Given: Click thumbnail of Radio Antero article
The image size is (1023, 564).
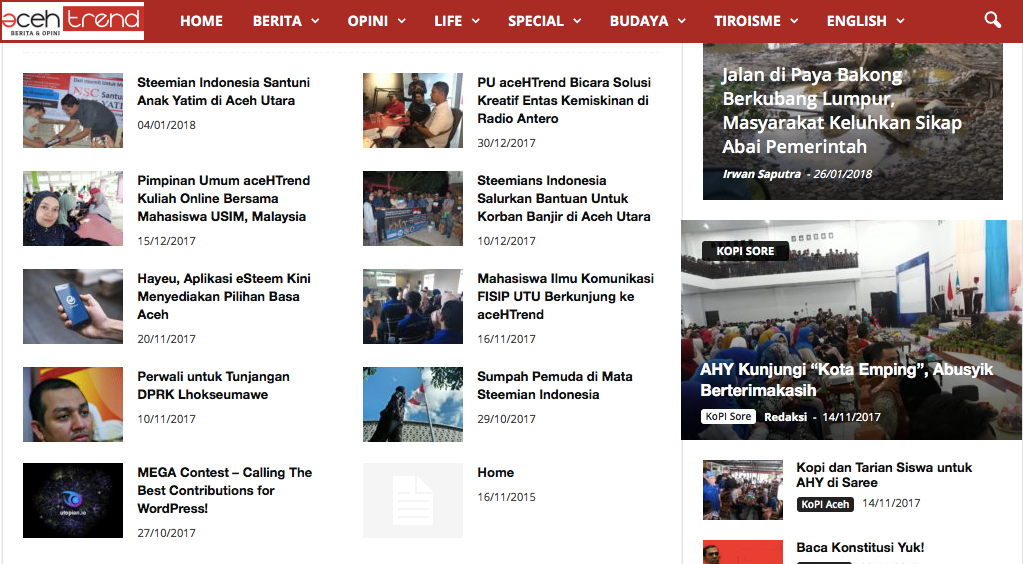Looking at the screenshot, I should (412, 110).
